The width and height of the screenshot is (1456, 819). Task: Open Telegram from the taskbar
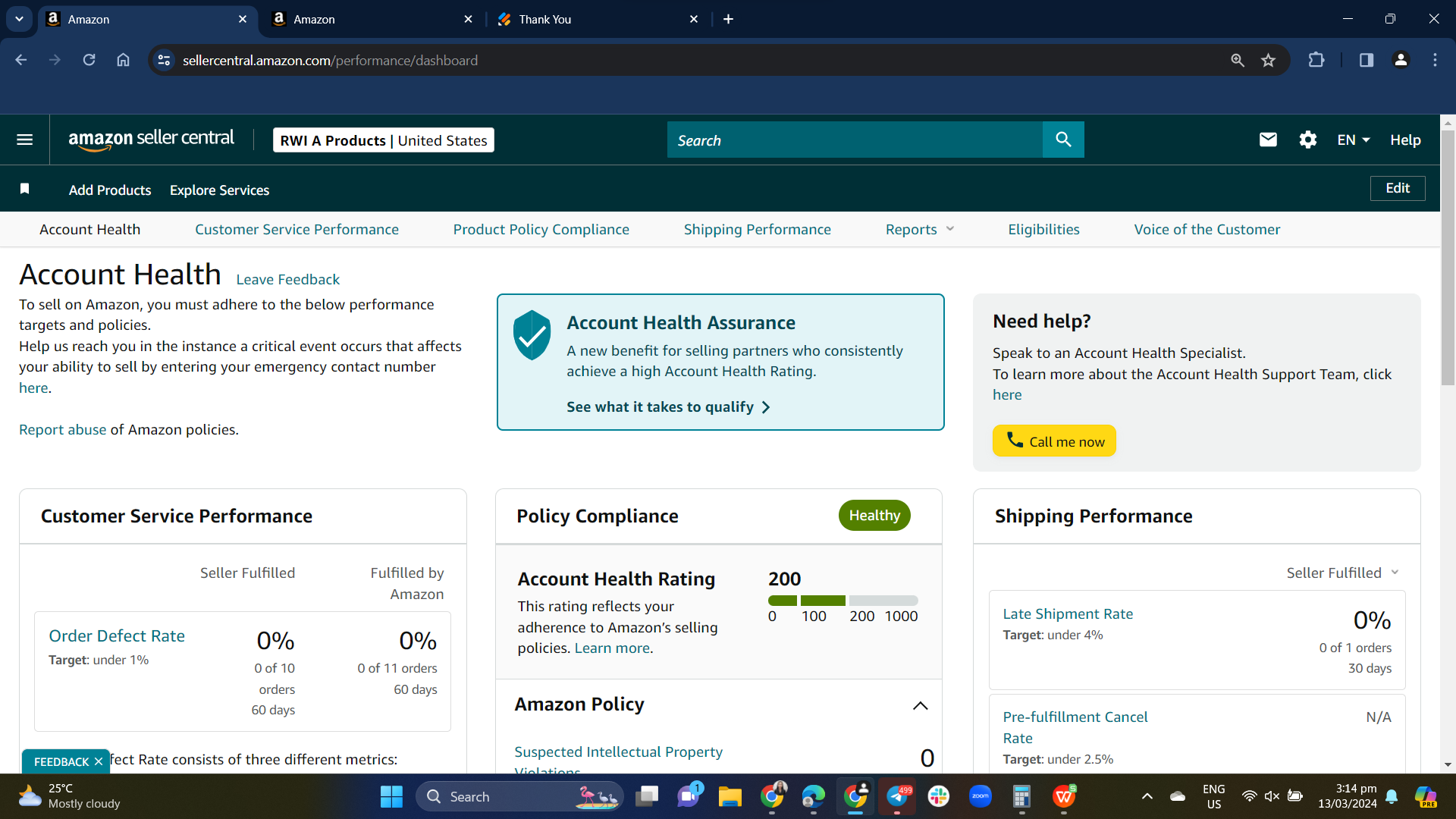897,796
